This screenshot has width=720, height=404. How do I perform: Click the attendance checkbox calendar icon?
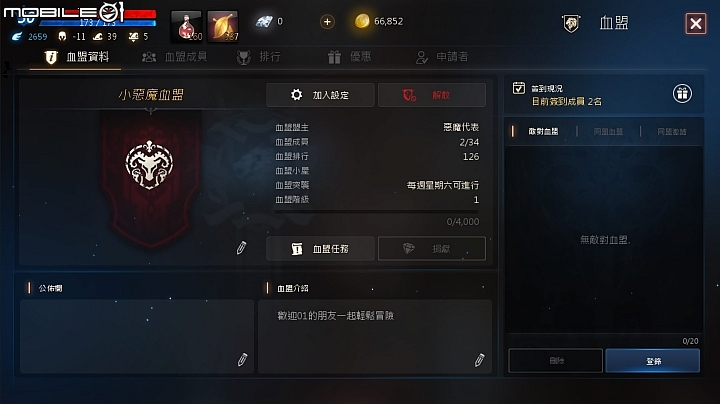519,88
